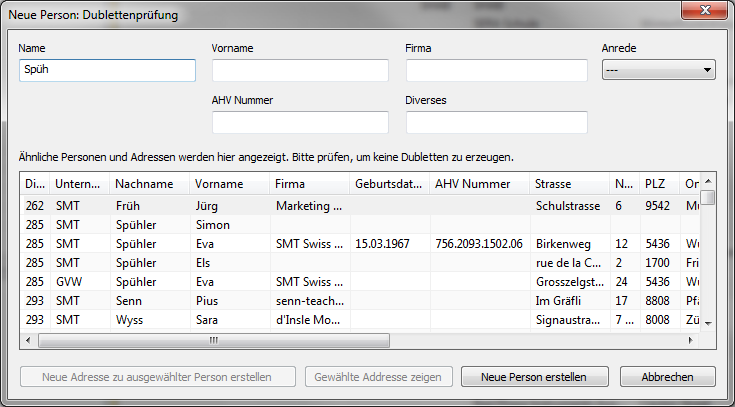Select the row for Früh Jürg

click(150, 205)
